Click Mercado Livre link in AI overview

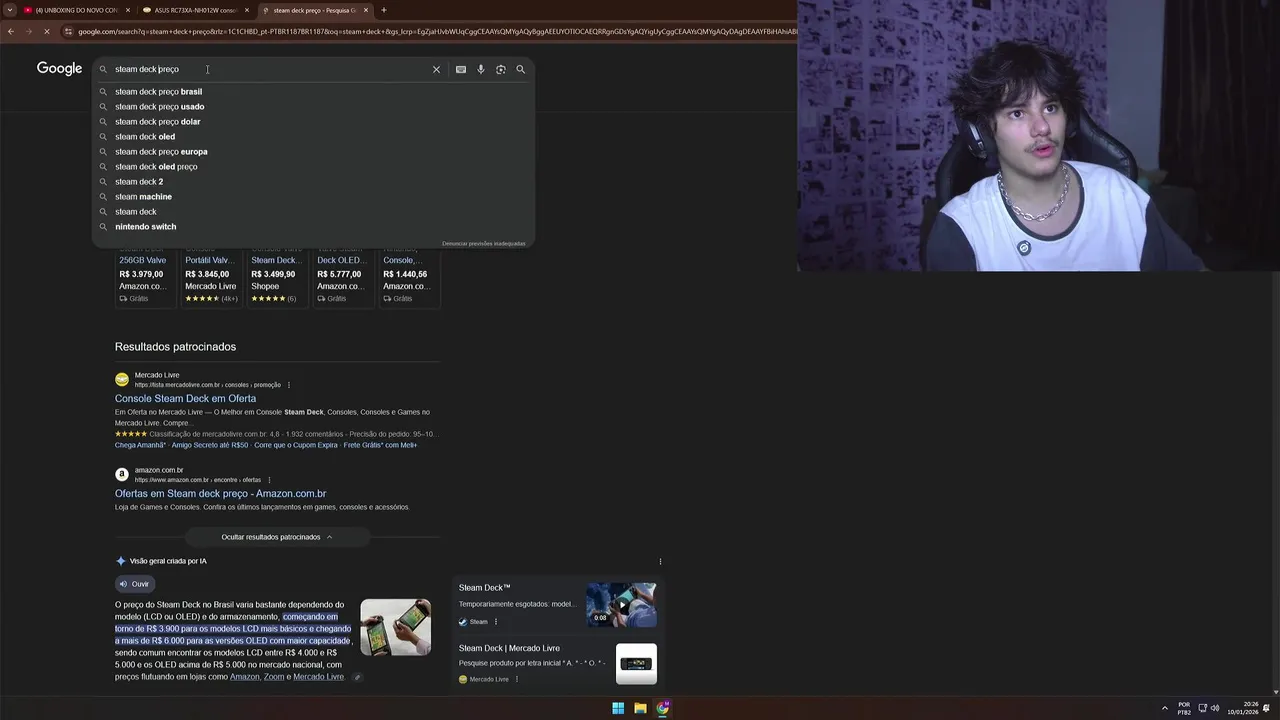click(x=318, y=677)
